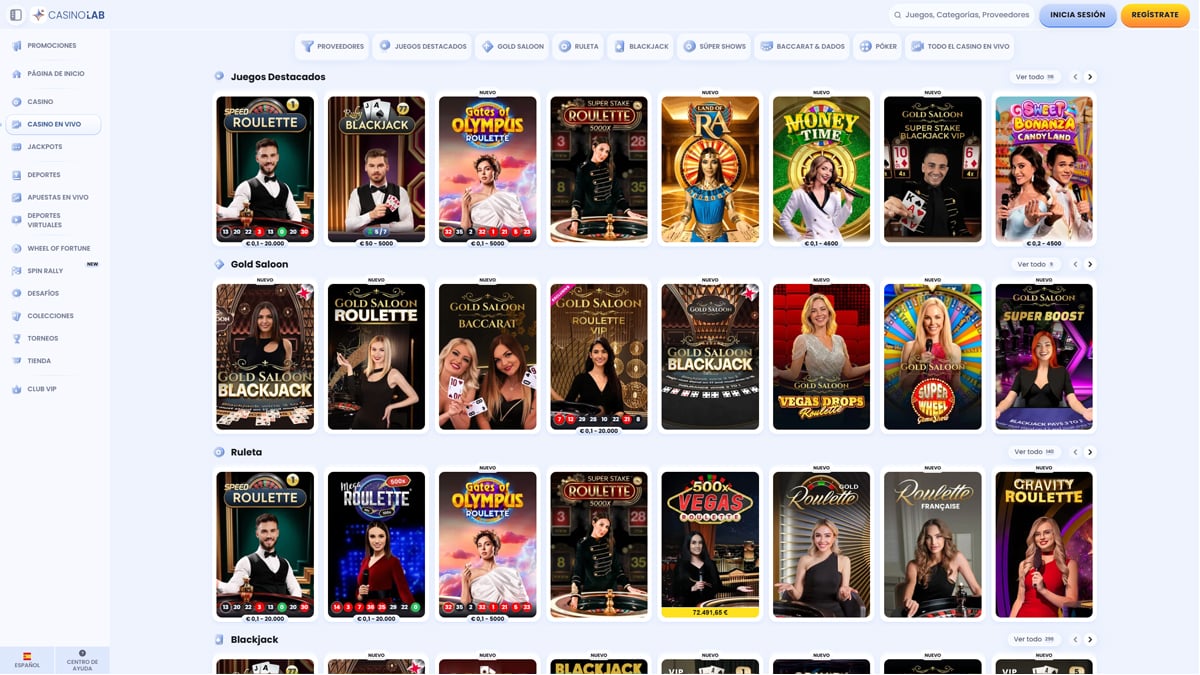Screen dimensions: 1200x675
Task: Click the Blackjack section heading icon
Action: click(x=219, y=640)
